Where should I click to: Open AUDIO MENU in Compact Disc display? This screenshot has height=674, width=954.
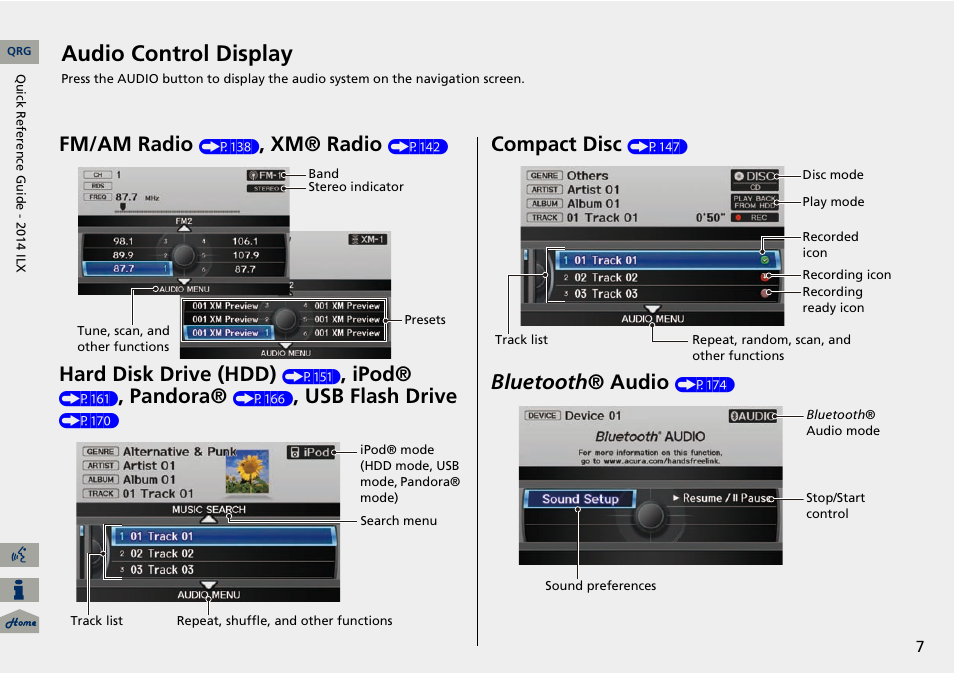(x=652, y=318)
